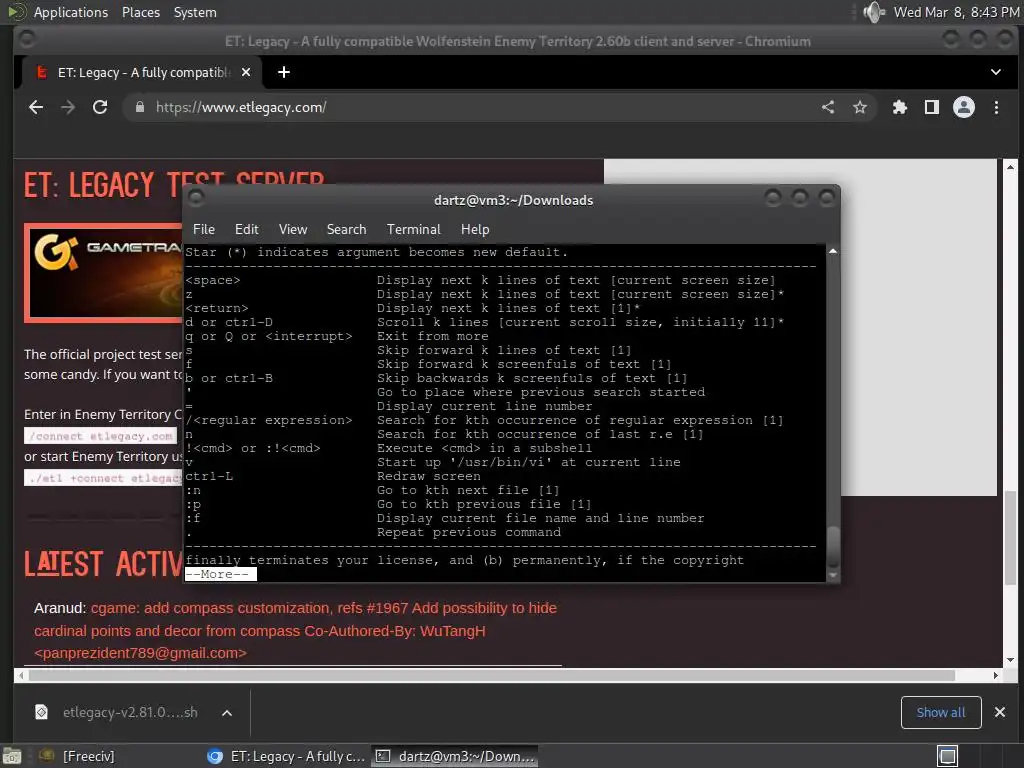Open the Terminal menu

[x=413, y=229]
